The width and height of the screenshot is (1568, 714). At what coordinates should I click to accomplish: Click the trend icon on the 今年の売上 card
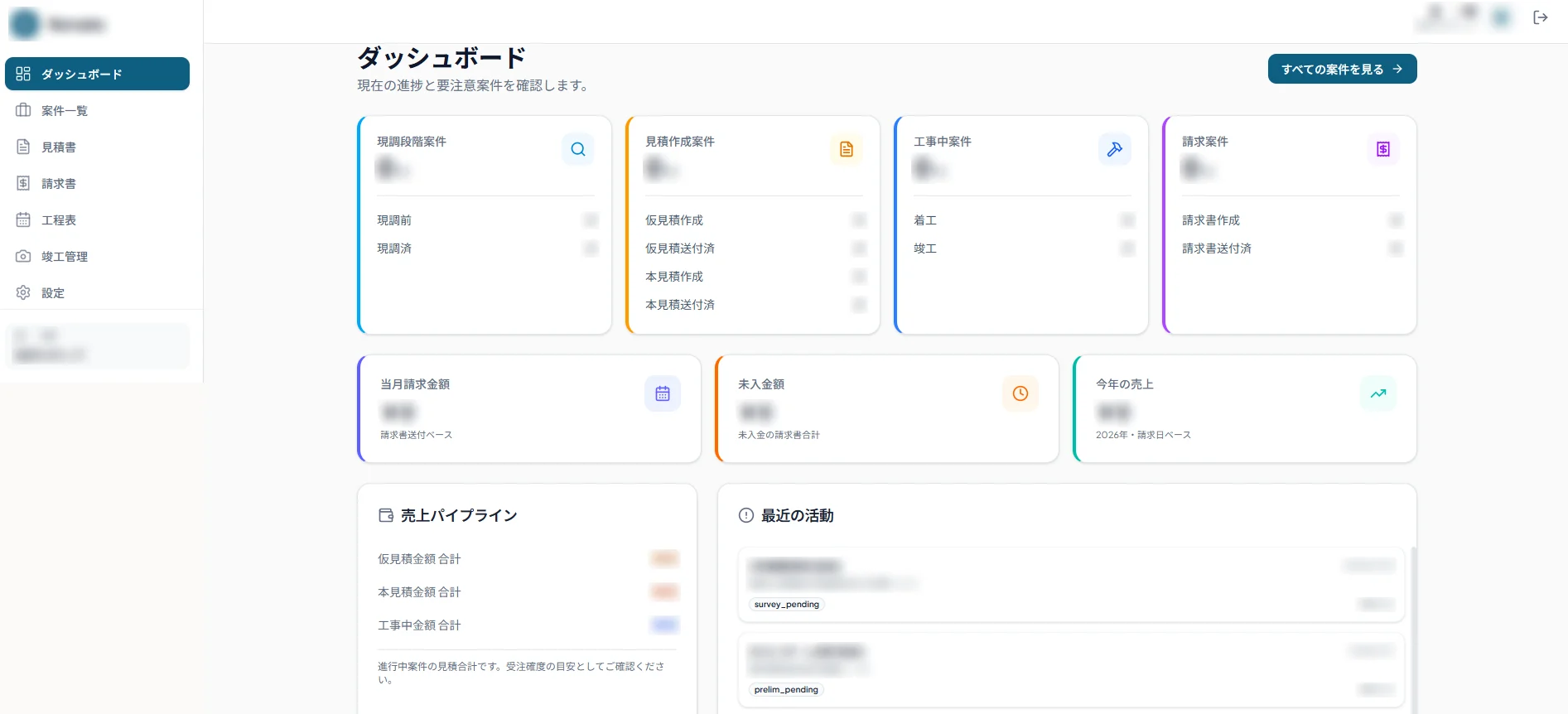(1378, 393)
